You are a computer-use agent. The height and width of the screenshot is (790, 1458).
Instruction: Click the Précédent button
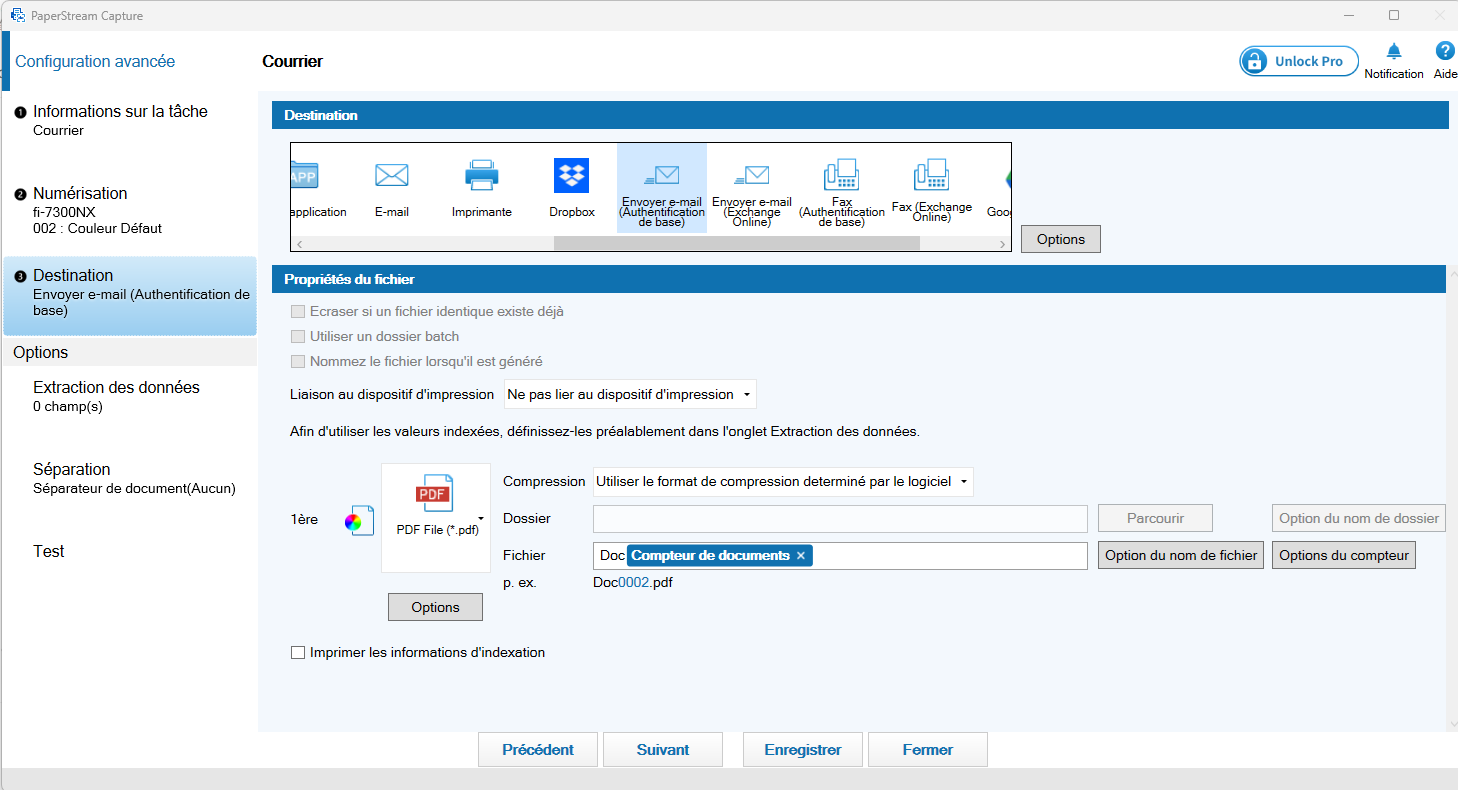pos(538,750)
